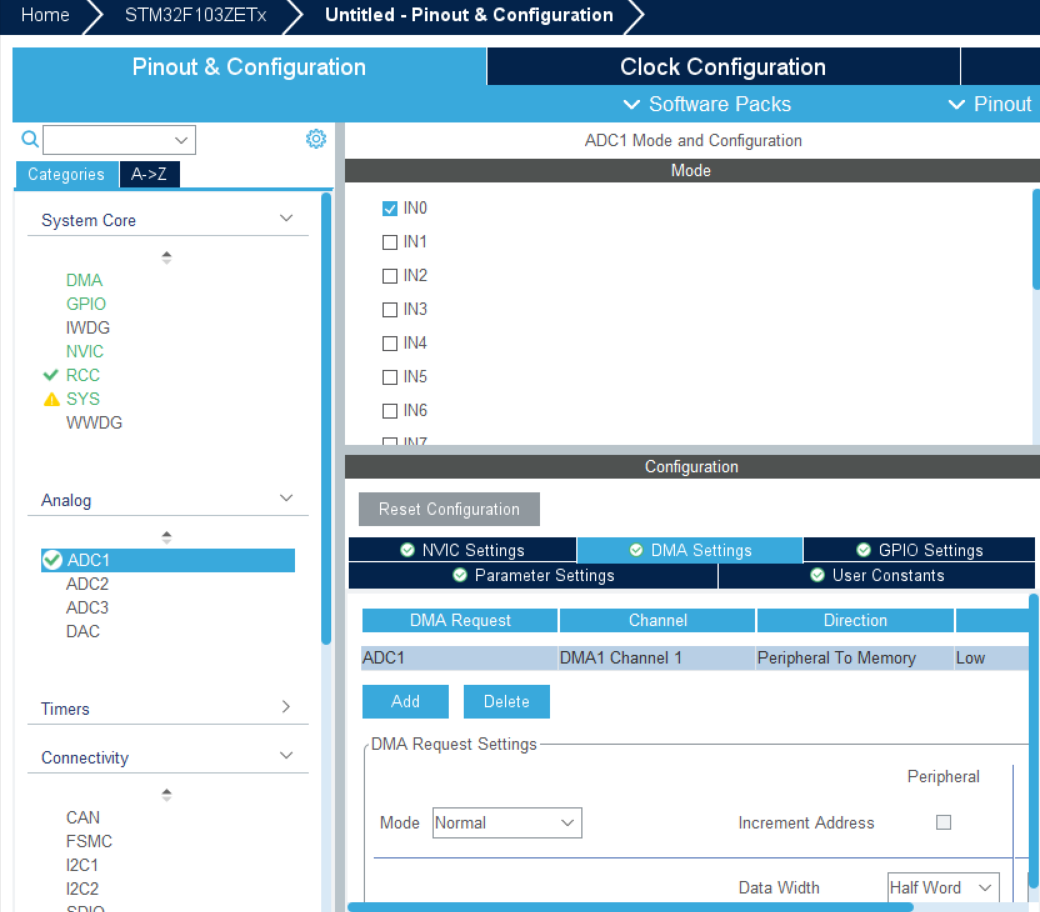Image resolution: width=1040 pixels, height=912 pixels.
Task: Select the Pinout & Configuration tab
Action: click(x=249, y=66)
